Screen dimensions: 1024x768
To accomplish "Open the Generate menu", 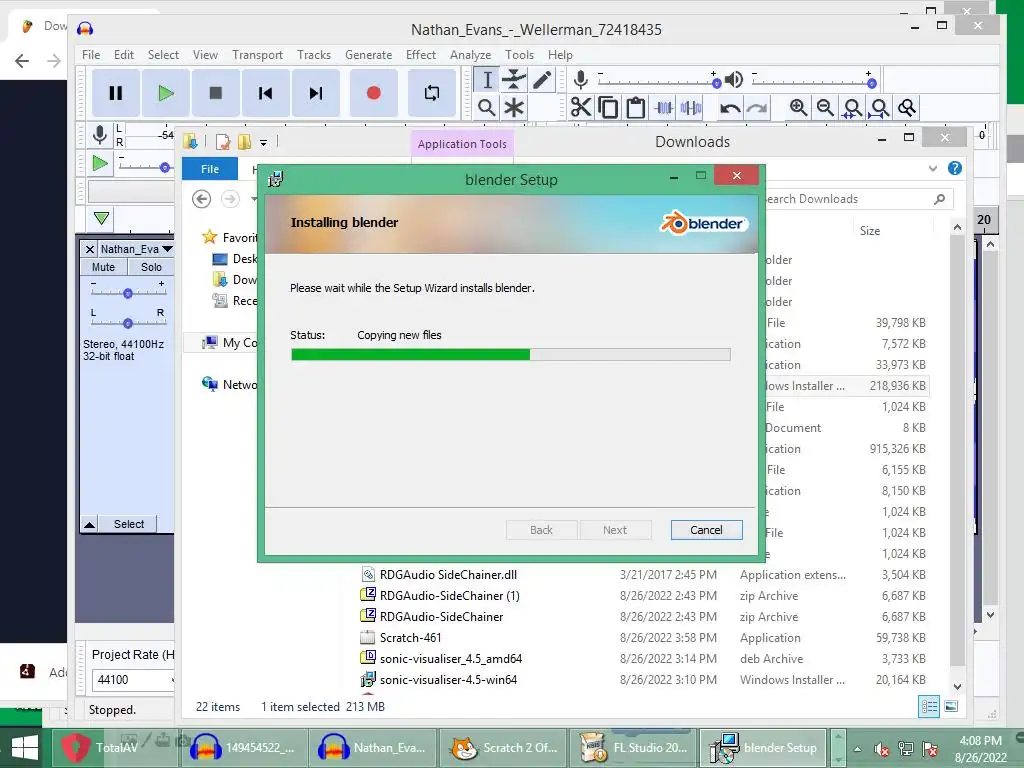I will tap(368, 55).
